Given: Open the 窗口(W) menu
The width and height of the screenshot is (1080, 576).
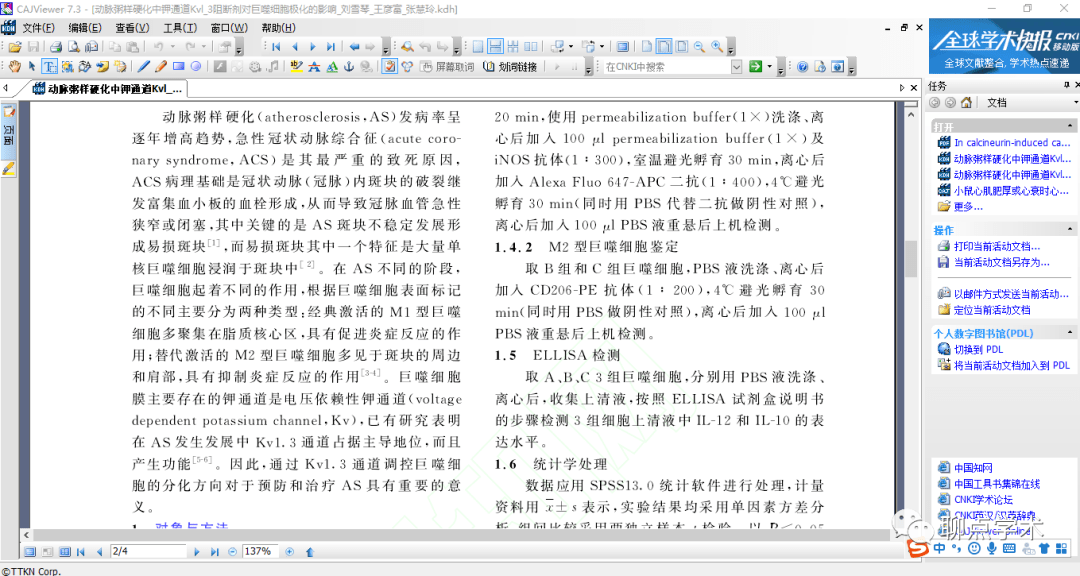Looking at the screenshot, I should coord(229,28).
